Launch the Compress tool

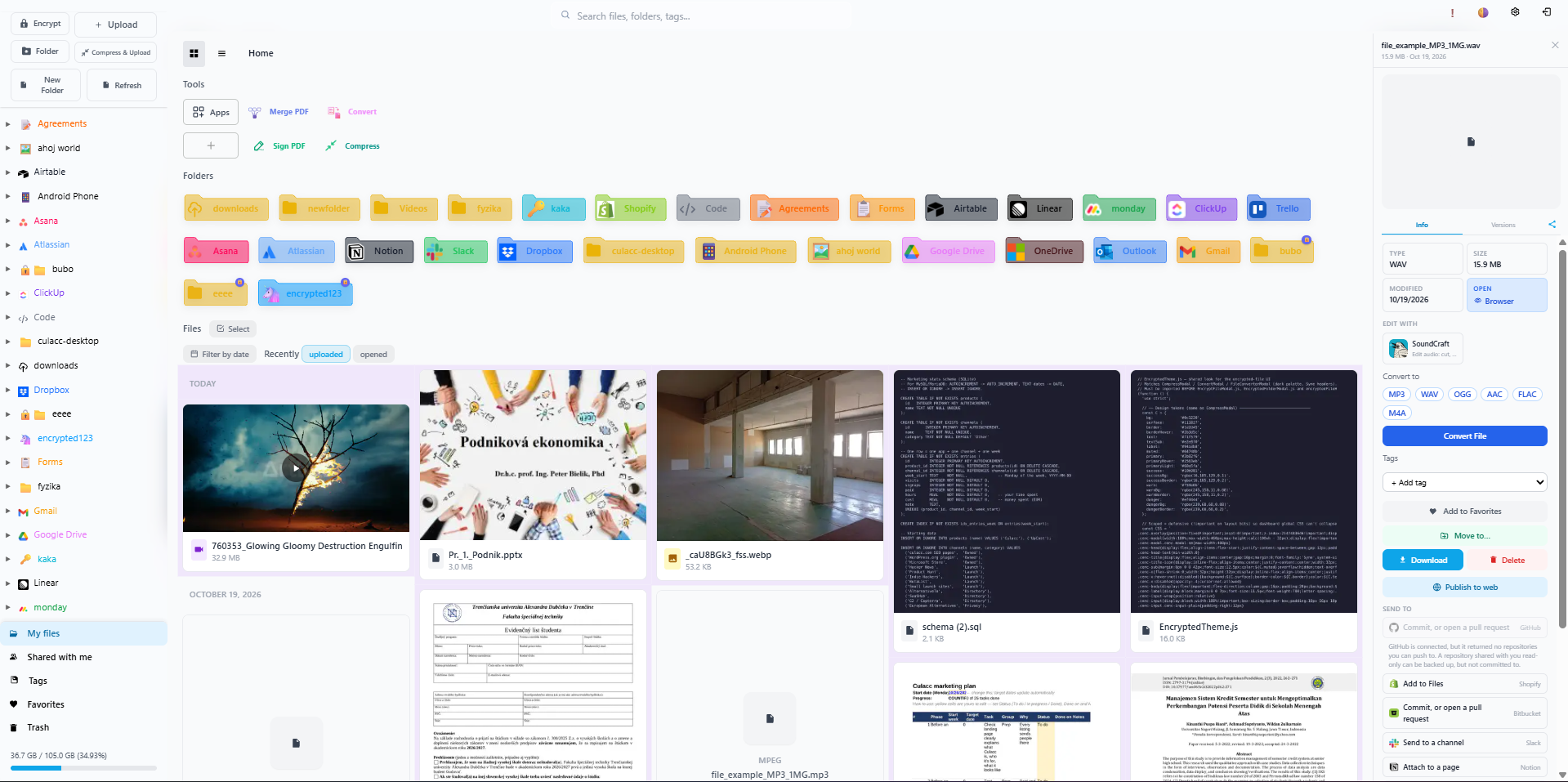coord(353,146)
